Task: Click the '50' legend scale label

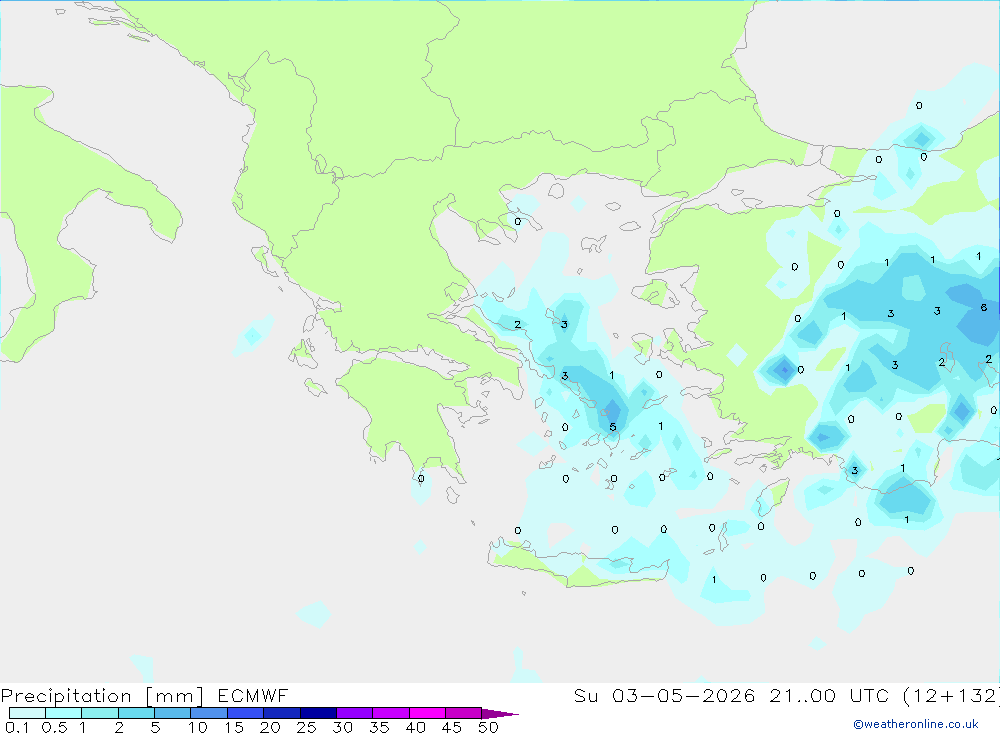Action: 488,727
